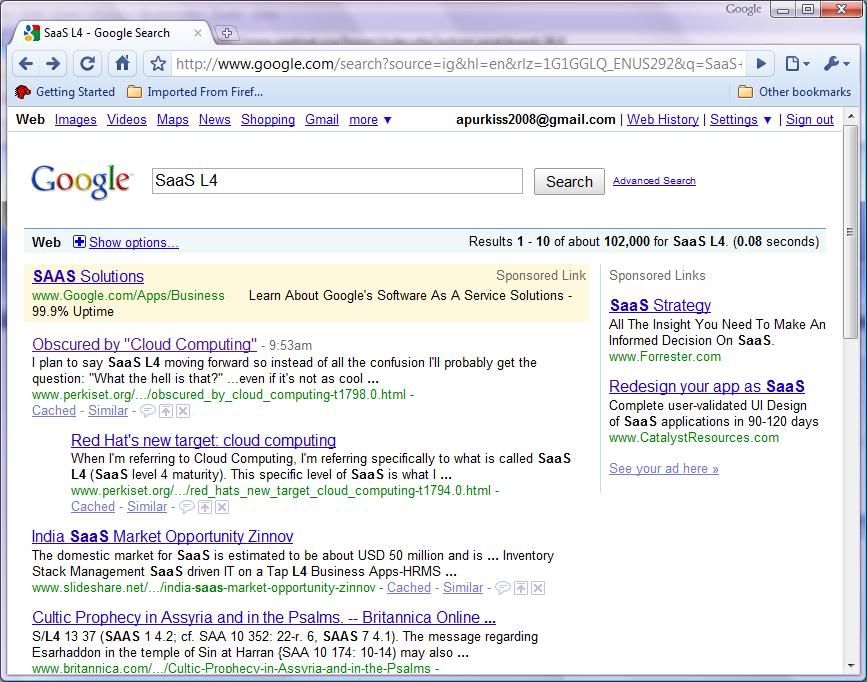
Task: Click Sign out link
Action: tap(809, 119)
